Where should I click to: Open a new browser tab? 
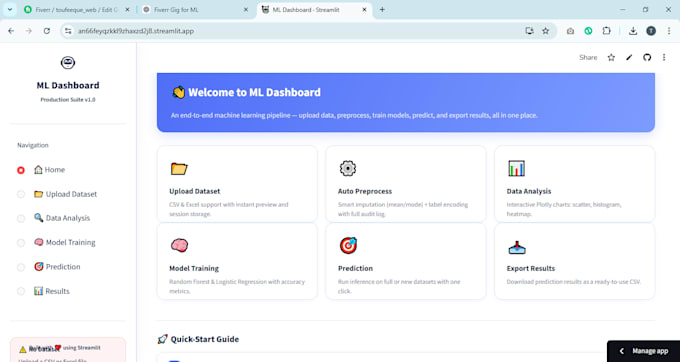(382, 10)
